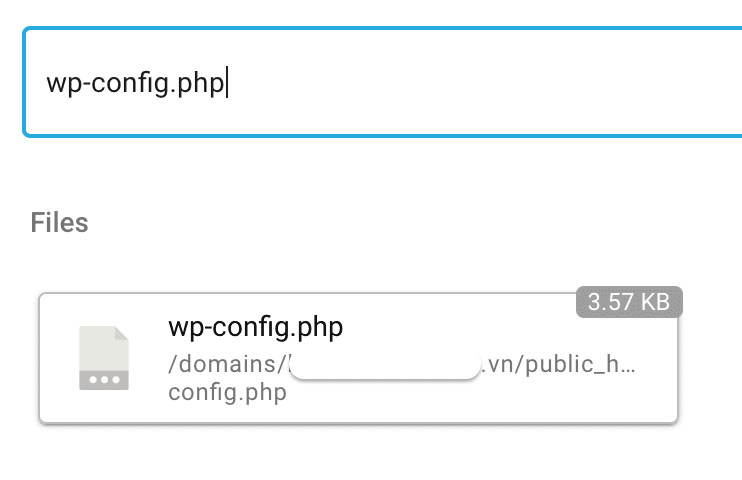
Task: Click the folded corner of the document icon
Action: [x=121, y=335]
